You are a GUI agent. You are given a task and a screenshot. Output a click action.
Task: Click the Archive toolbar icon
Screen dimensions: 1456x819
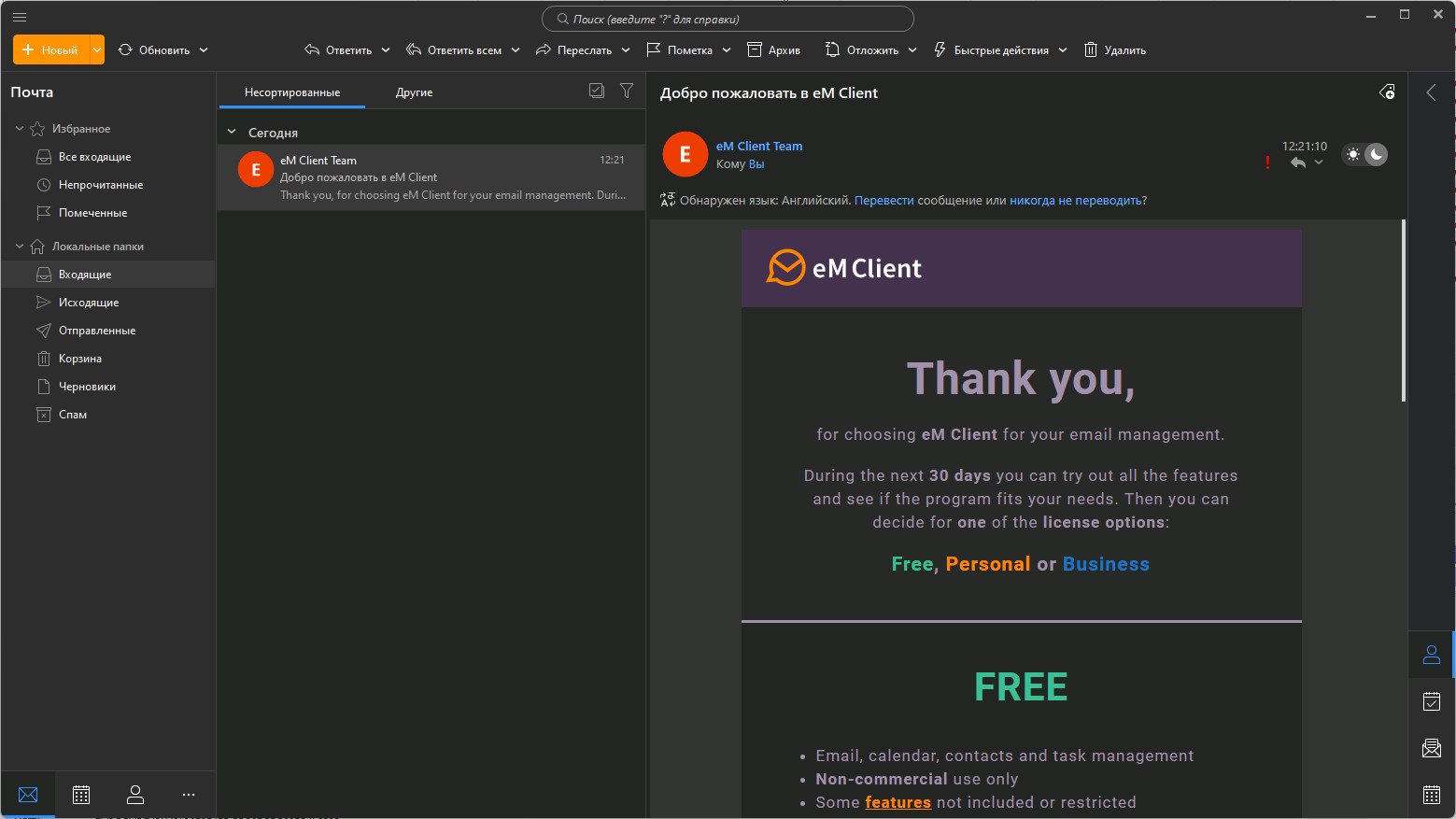coord(755,49)
